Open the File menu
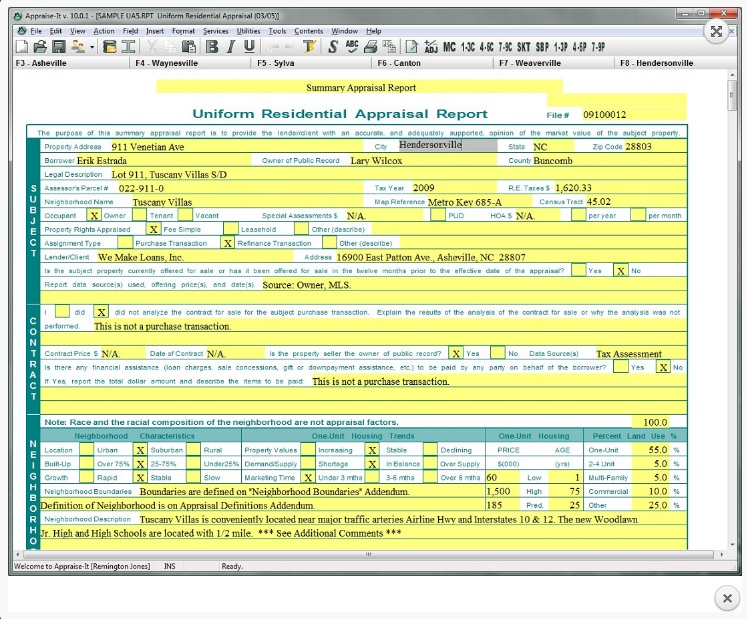 point(36,31)
